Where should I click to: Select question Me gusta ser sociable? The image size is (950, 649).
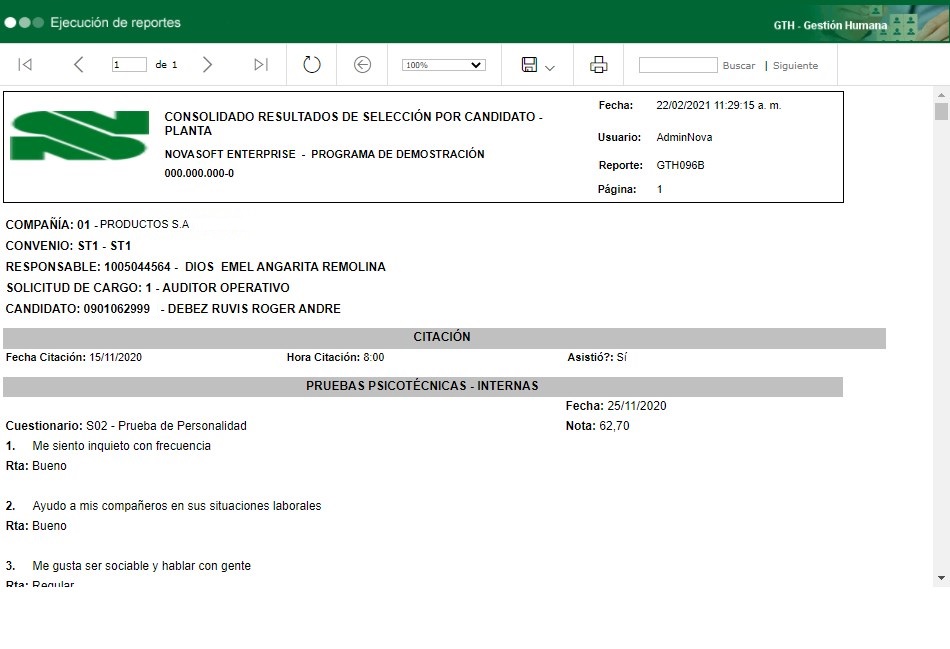pos(141,566)
